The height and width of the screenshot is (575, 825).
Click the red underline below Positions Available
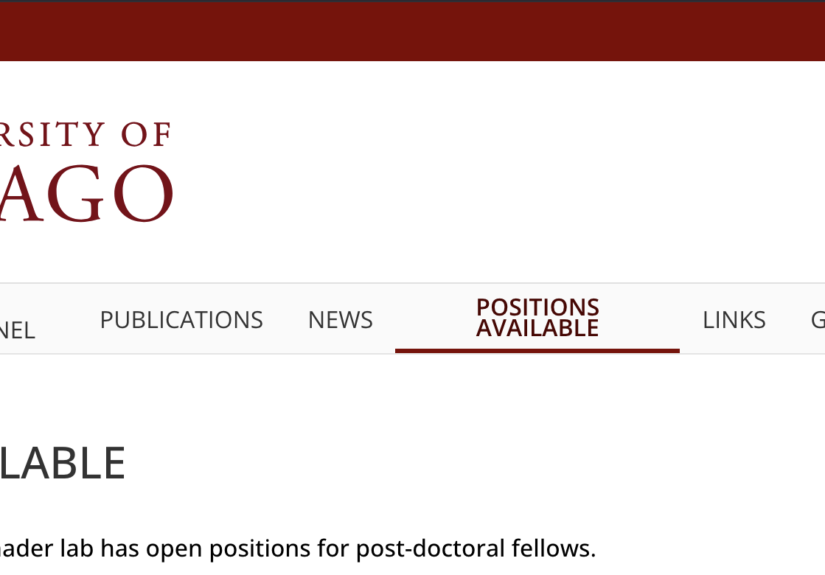click(537, 351)
